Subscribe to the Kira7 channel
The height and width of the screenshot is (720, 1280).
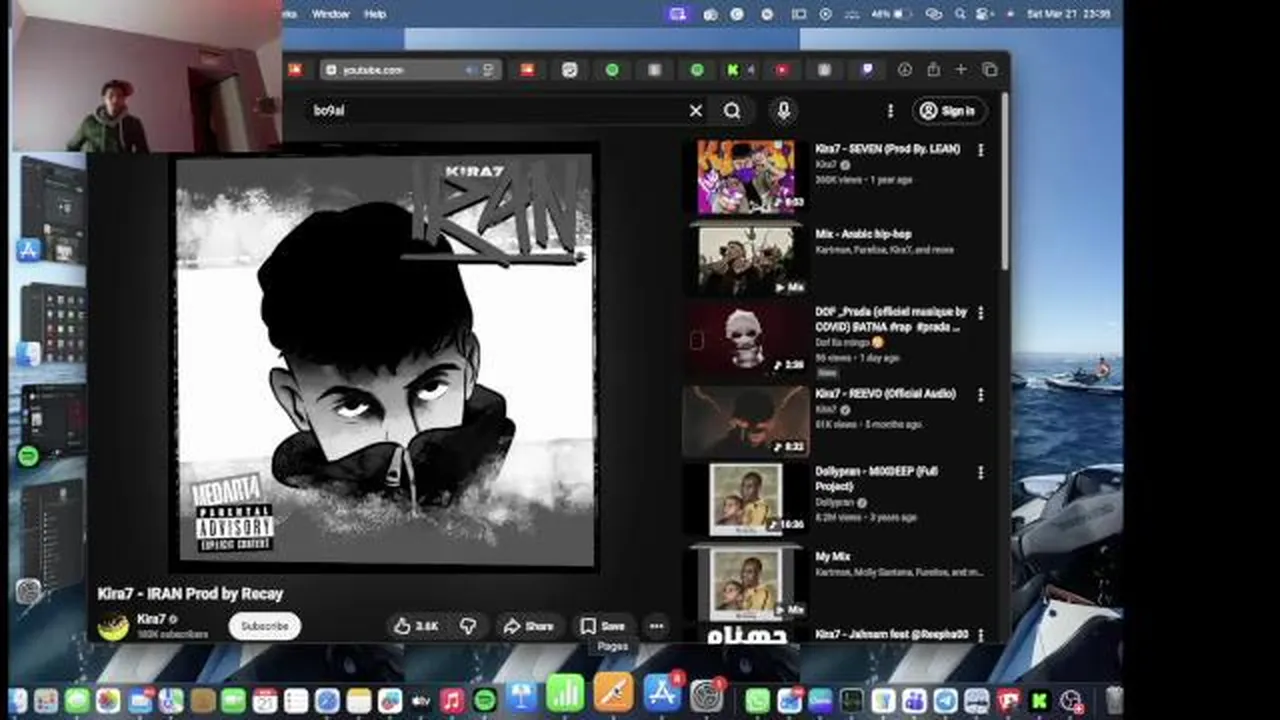point(264,626)
